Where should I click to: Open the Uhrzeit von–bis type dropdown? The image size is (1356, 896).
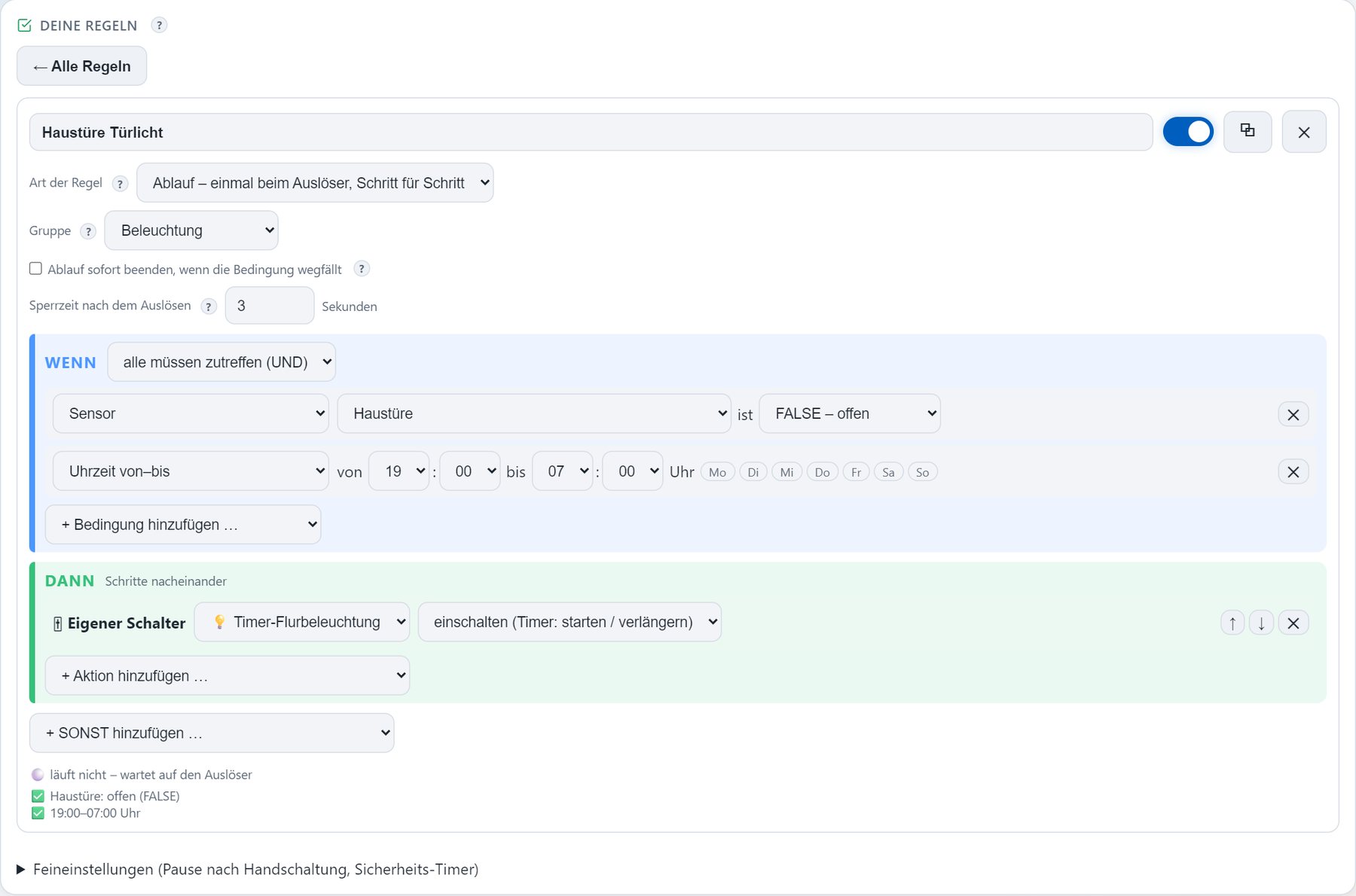coord(191,471)
